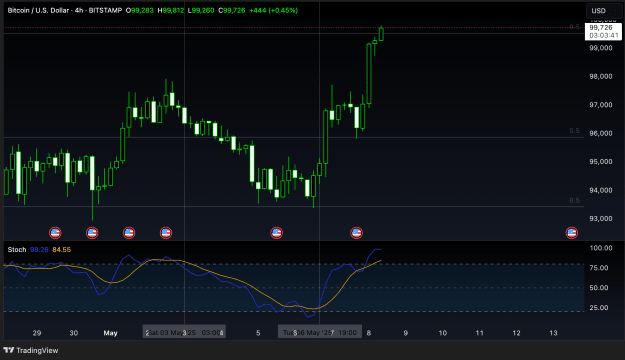The width and height of the screenshot is (625, 360).
Task: Click the change value +444 (+0.45%)
Action: tap(273, 10)
